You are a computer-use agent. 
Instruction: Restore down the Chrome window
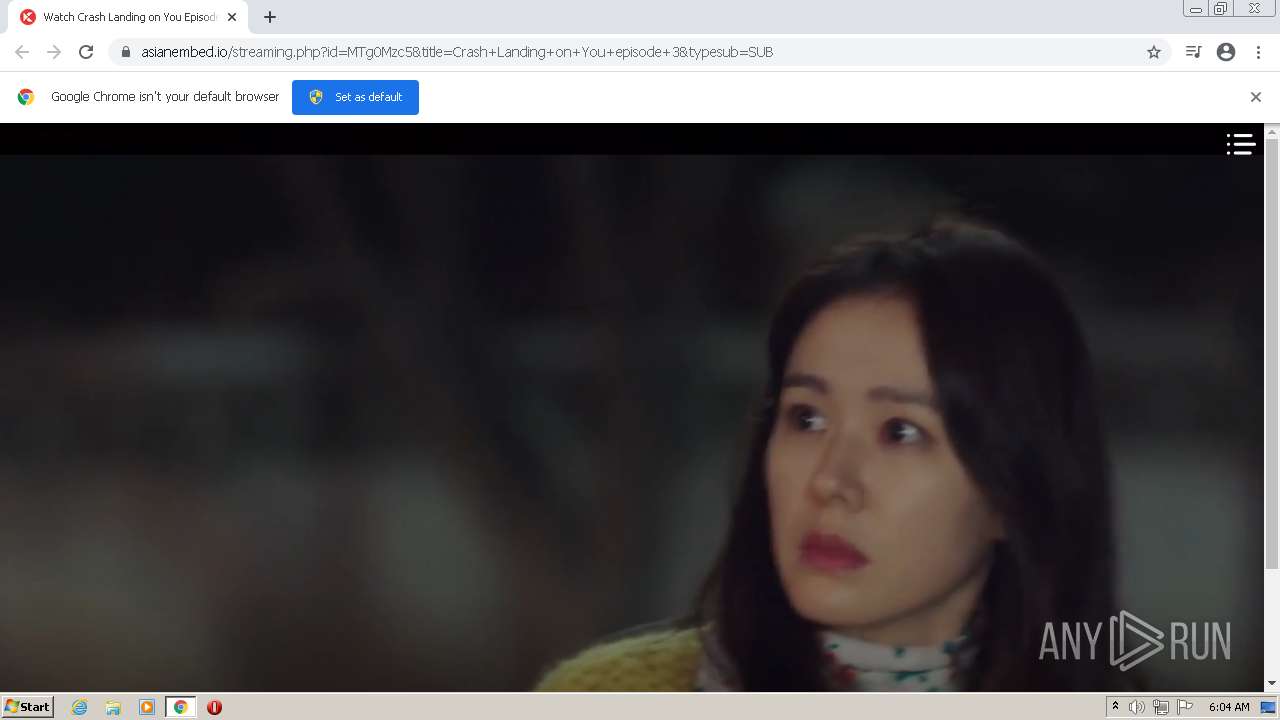tap(1221, 9)
